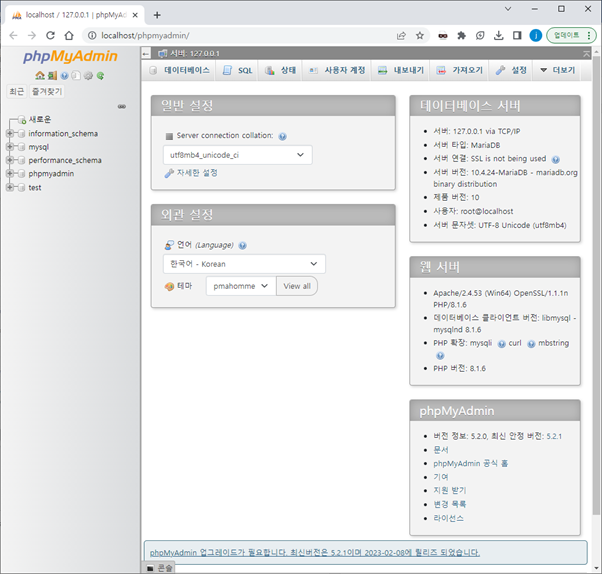Image resolution: width=602 pixels, height=574 pixels.
Task: Click help icon below mbstring extension
Action: pyautogui.click(x=440, y=356)
